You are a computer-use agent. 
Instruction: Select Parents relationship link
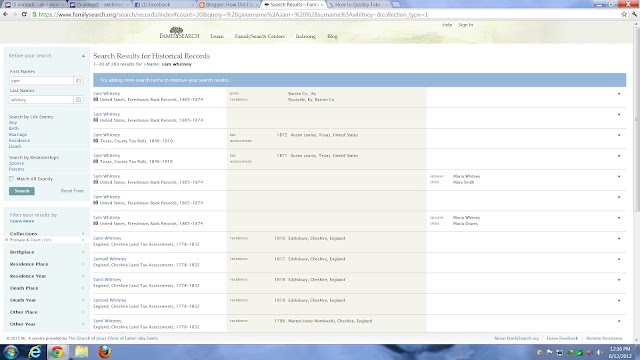(x=16, y=169)
